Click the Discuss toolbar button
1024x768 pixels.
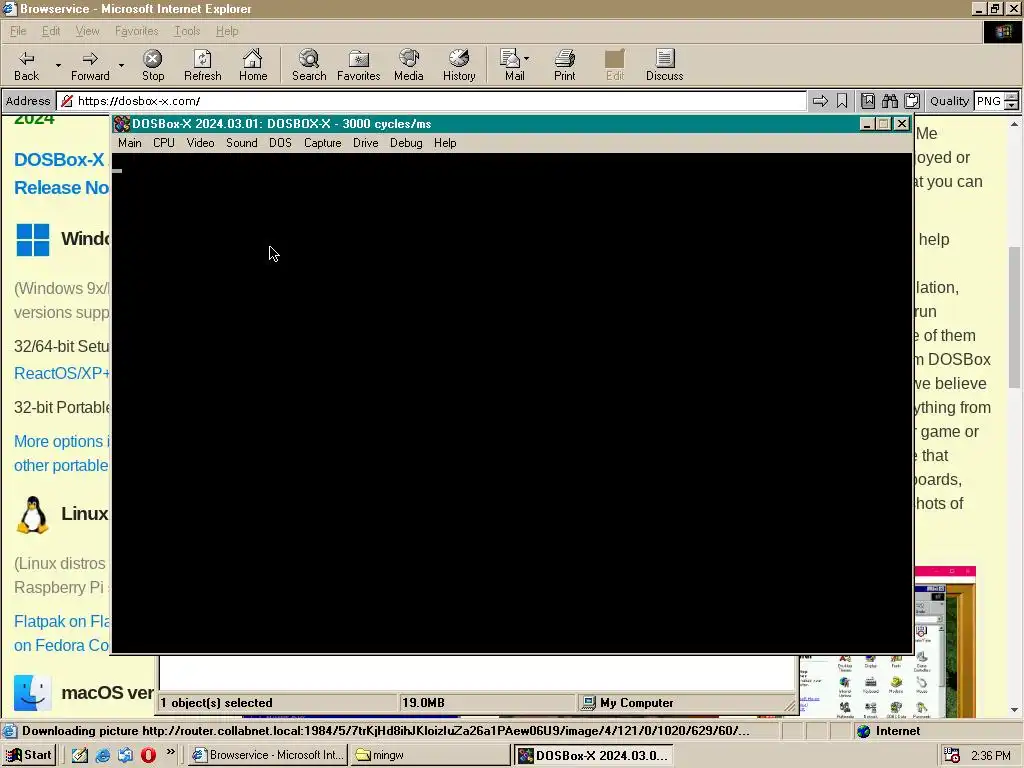tap(665, 65)
